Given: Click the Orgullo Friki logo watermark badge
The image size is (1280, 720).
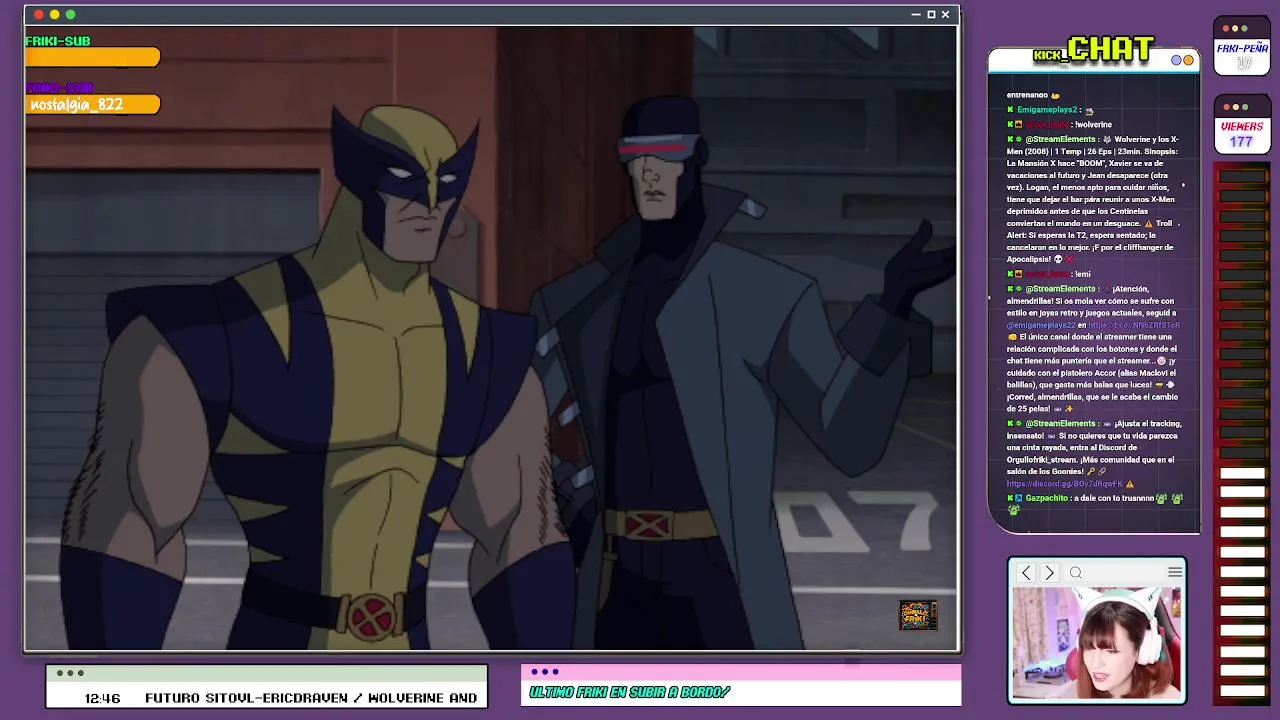Looking at the screenshot, I should [918, 615].
